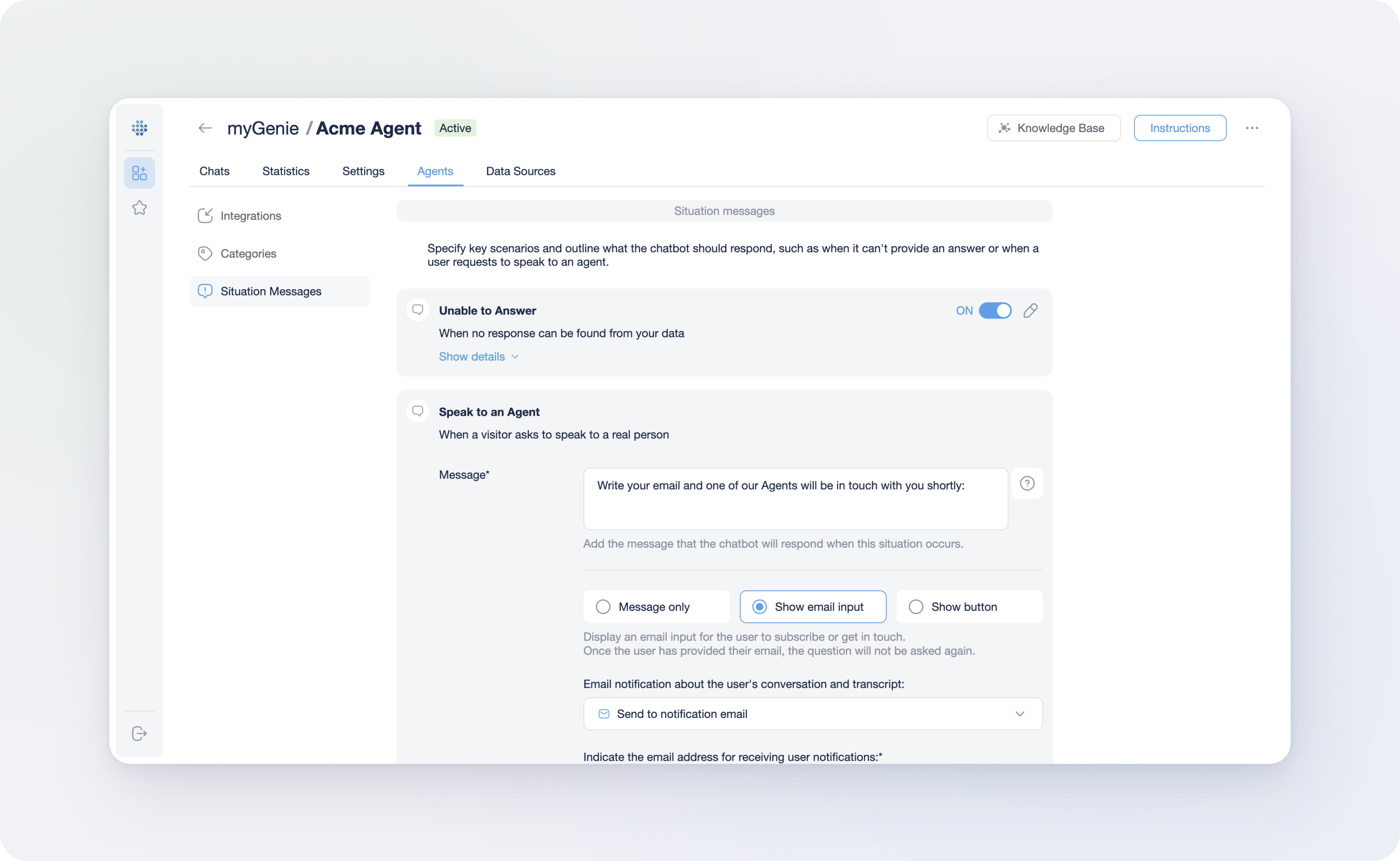Open the Send to notification email dropdown
This screenshot has height=861, width=1400.
(812, 714)
